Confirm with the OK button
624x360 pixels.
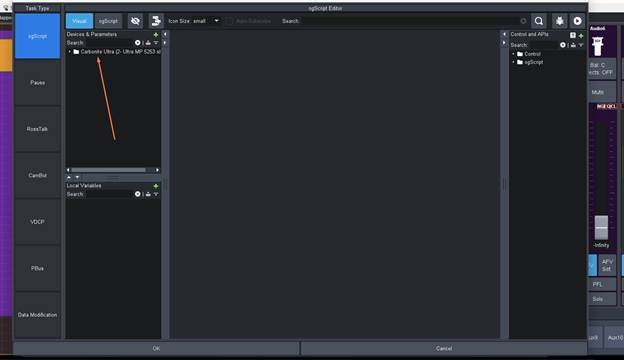point(156,348)
